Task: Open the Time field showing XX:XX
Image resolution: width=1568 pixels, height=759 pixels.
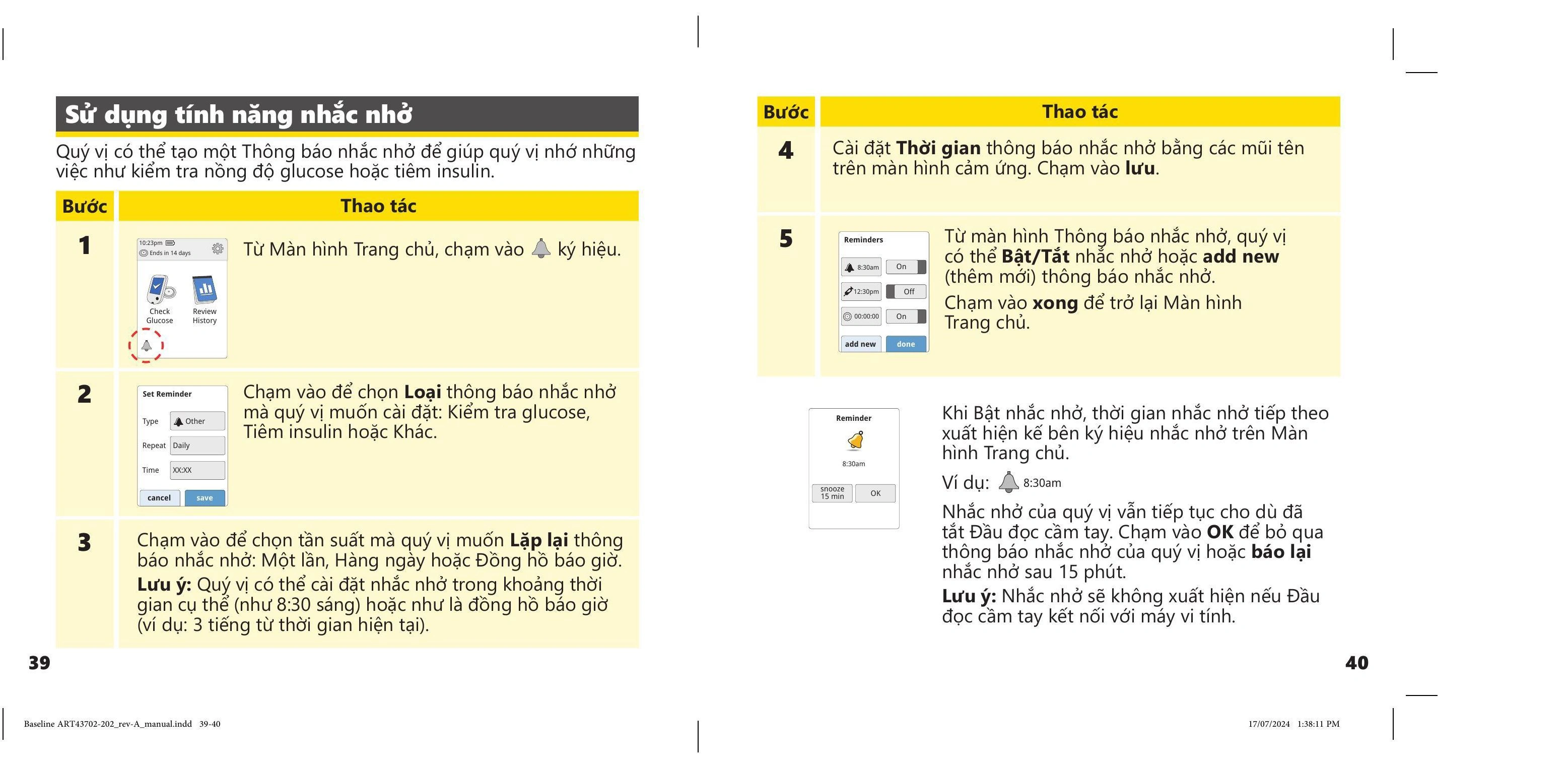Action: 197,470
